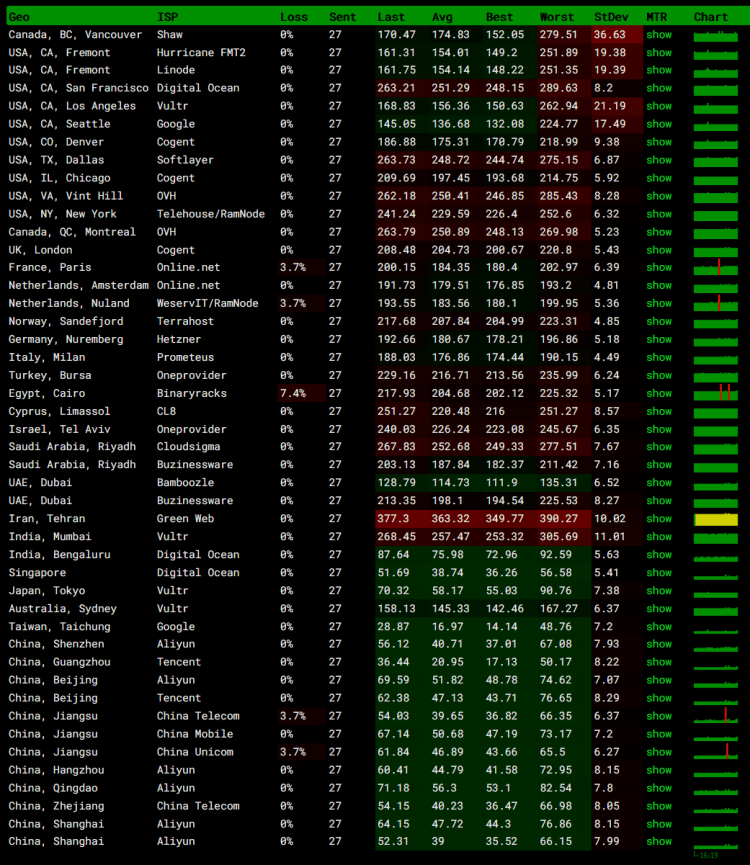Screen dimensions: 750x865
Task: Select the Australia, Sydney geo cell
Action: coord(62,609)
